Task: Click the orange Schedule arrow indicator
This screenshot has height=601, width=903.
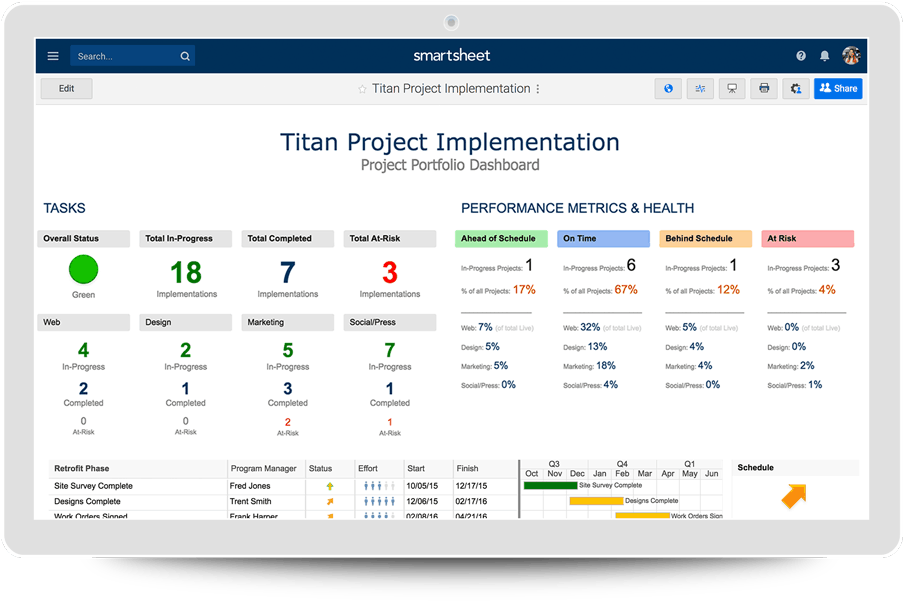Action: [794, 496]
